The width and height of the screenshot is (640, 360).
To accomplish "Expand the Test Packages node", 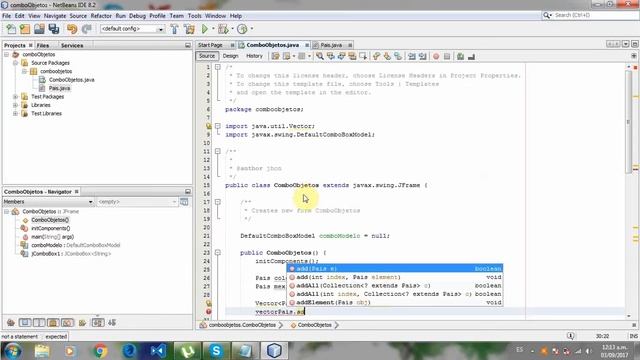I will click(x=16, y=97).
